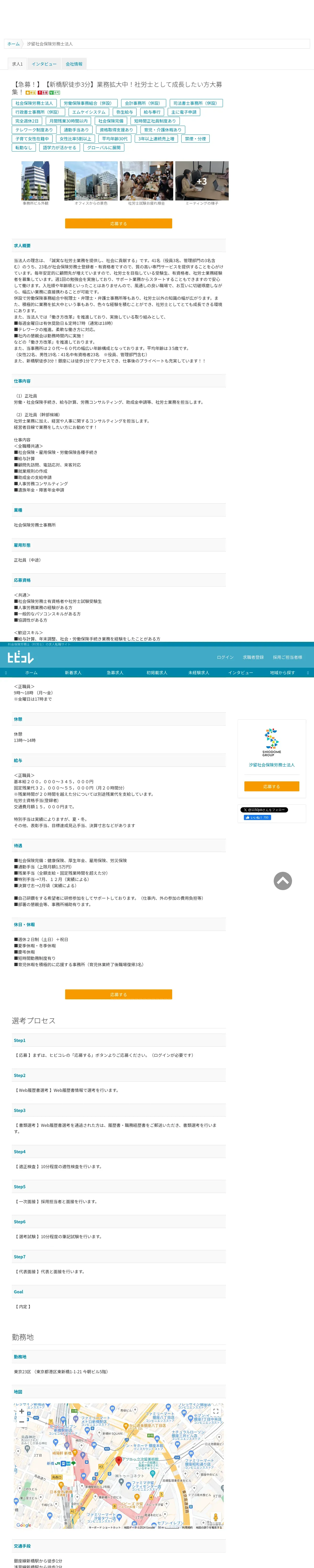314x1568 pixels.
Task: Click the テレワーク制度あり tag
Action: [34, 130]
